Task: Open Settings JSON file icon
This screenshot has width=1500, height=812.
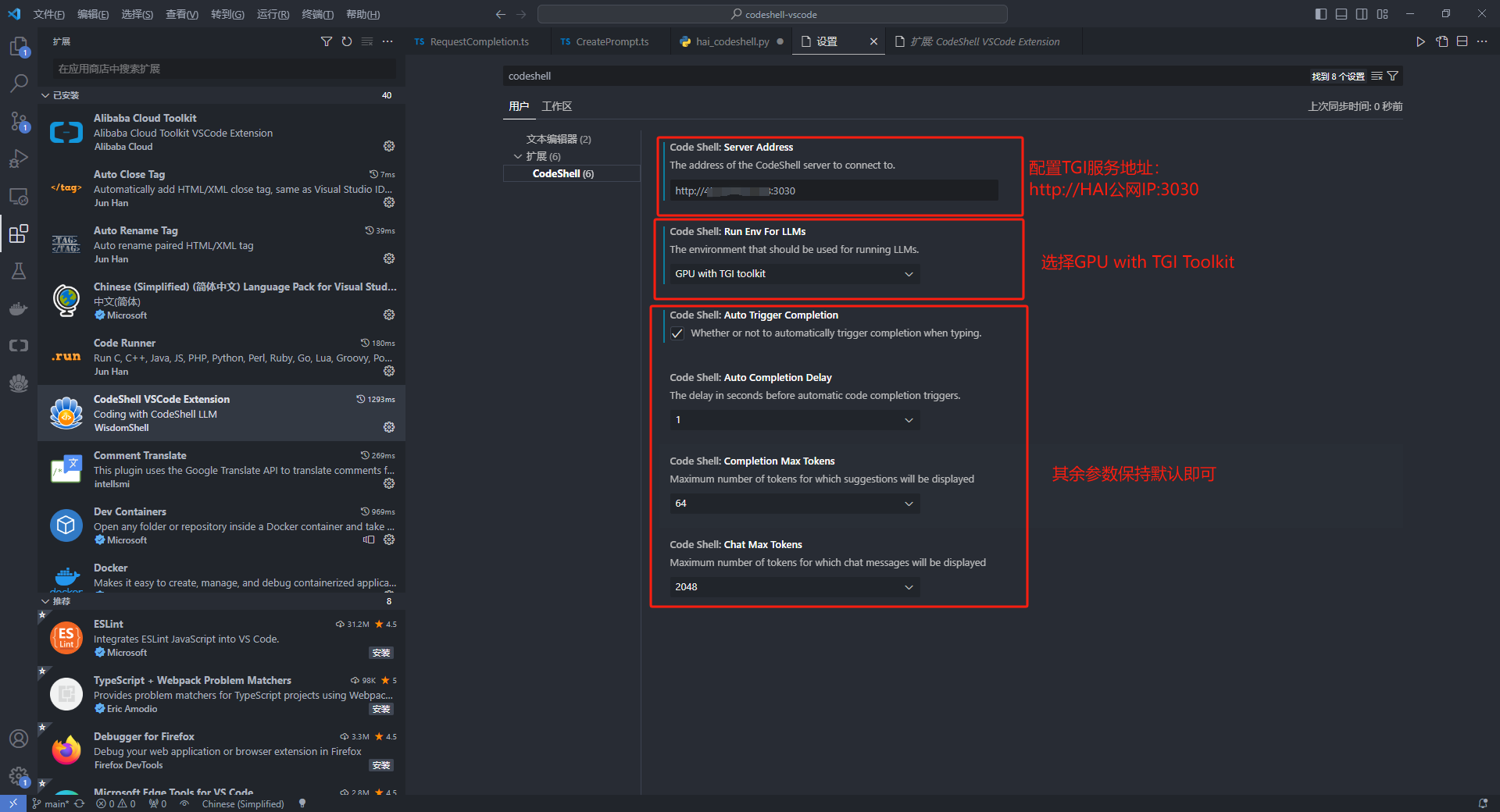Action: point(1441,41)
